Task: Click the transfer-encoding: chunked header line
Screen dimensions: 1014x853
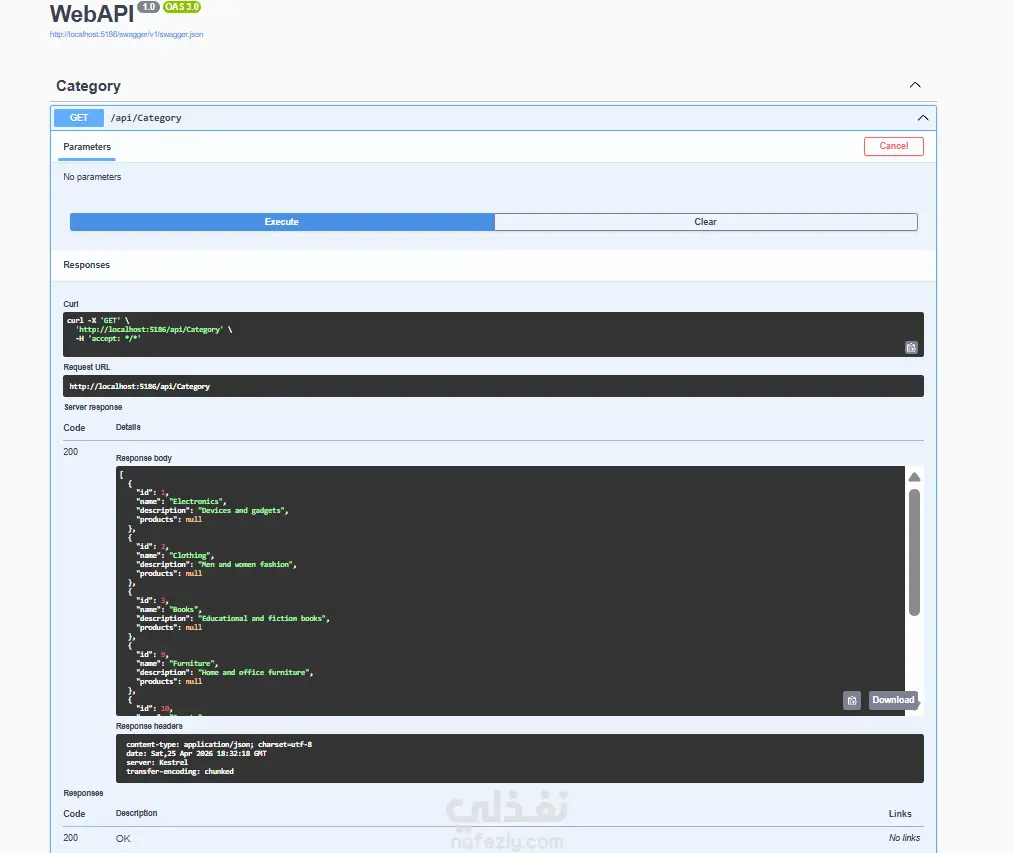Action: point(180,772)
